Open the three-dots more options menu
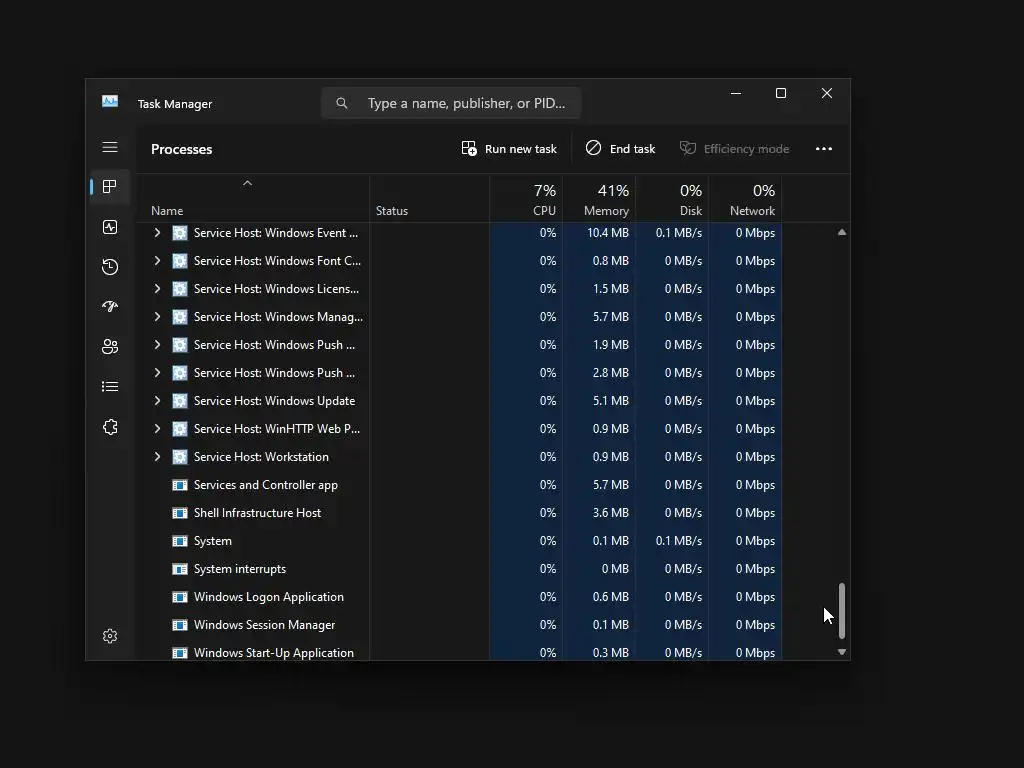 pyautogui.click(x=824, y=149)
